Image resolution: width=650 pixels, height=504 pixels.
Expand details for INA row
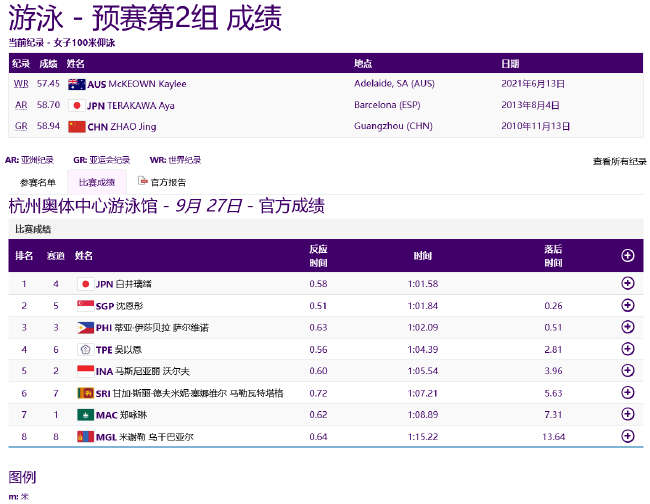628,371
